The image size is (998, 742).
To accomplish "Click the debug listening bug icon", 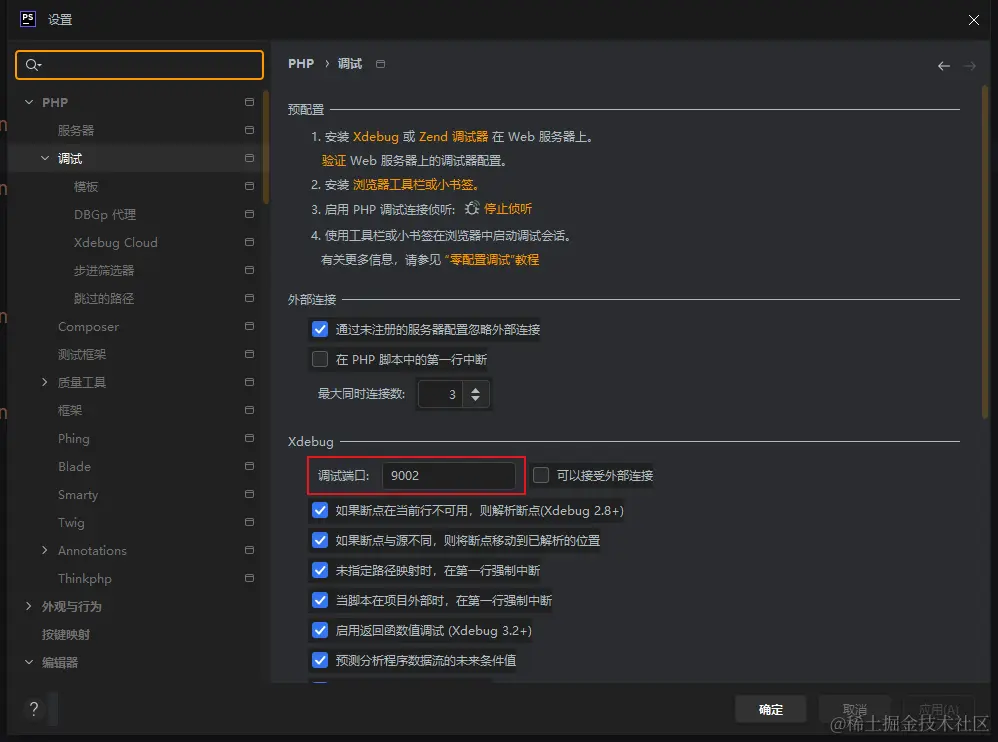I will point(472,208).
